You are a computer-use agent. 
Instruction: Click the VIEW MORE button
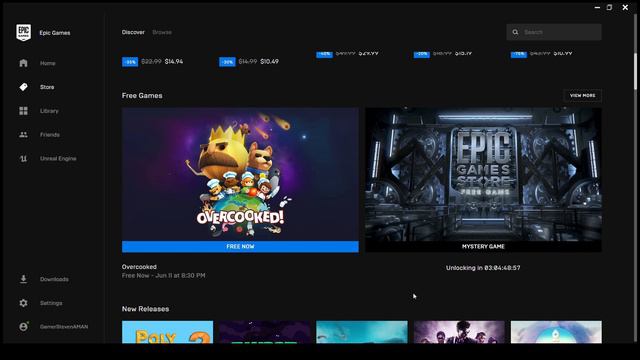(582, 96)
